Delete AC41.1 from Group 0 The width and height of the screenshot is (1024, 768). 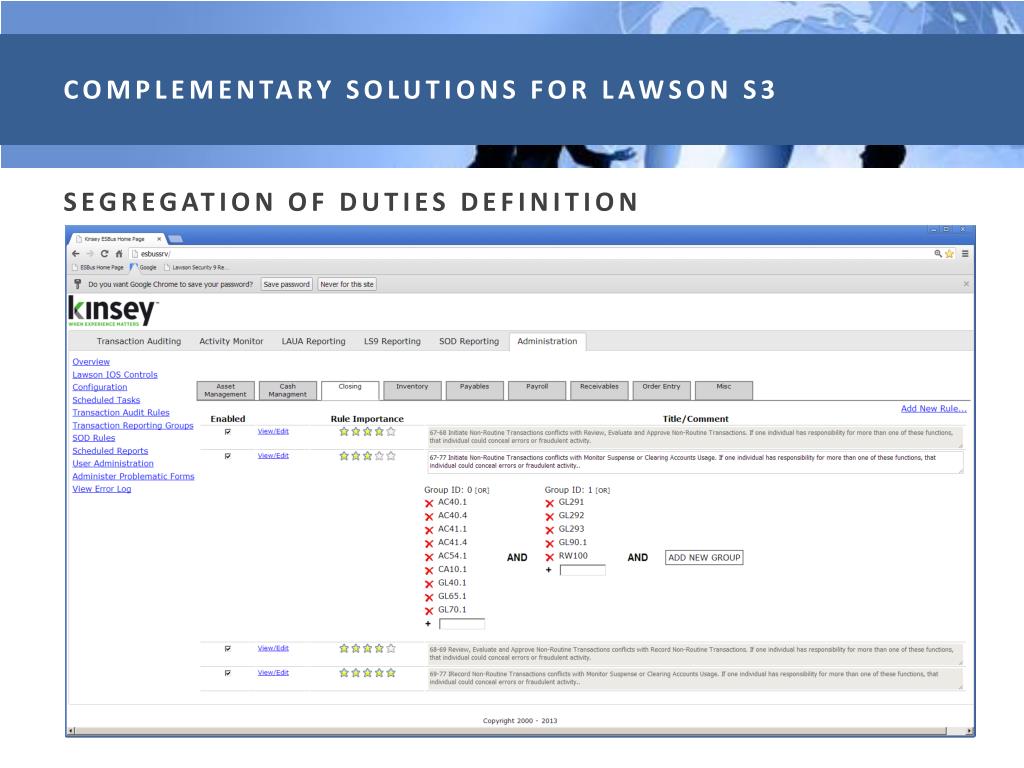click(x=429, y=530)
